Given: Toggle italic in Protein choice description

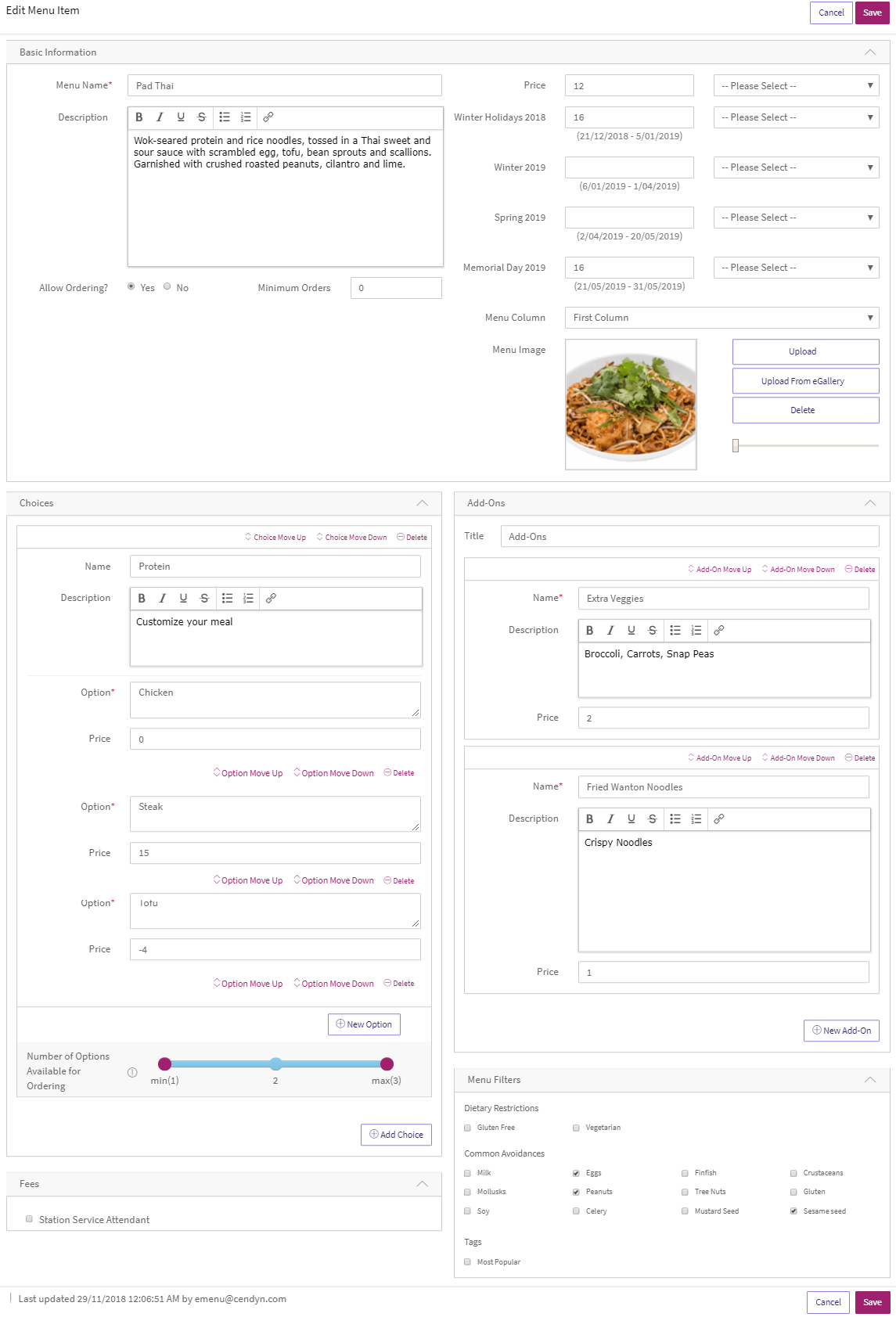Looking at the screenshot, I should (x=163, y=599).
